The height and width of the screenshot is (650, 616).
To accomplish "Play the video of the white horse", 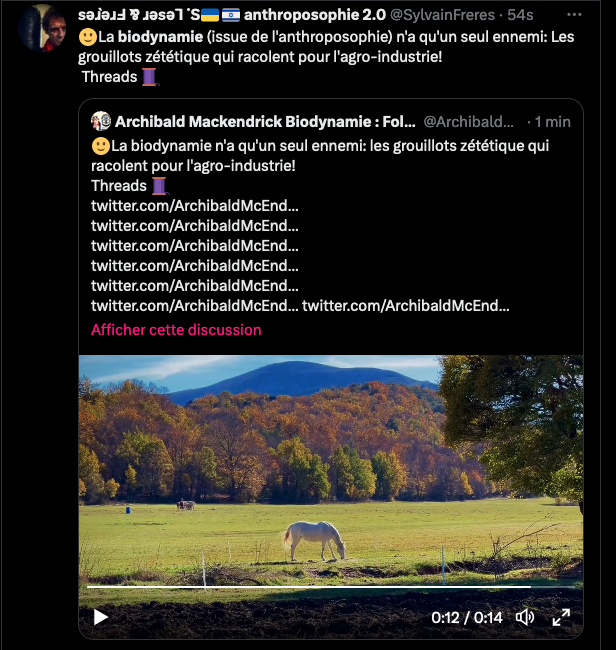I will point(101,617).
